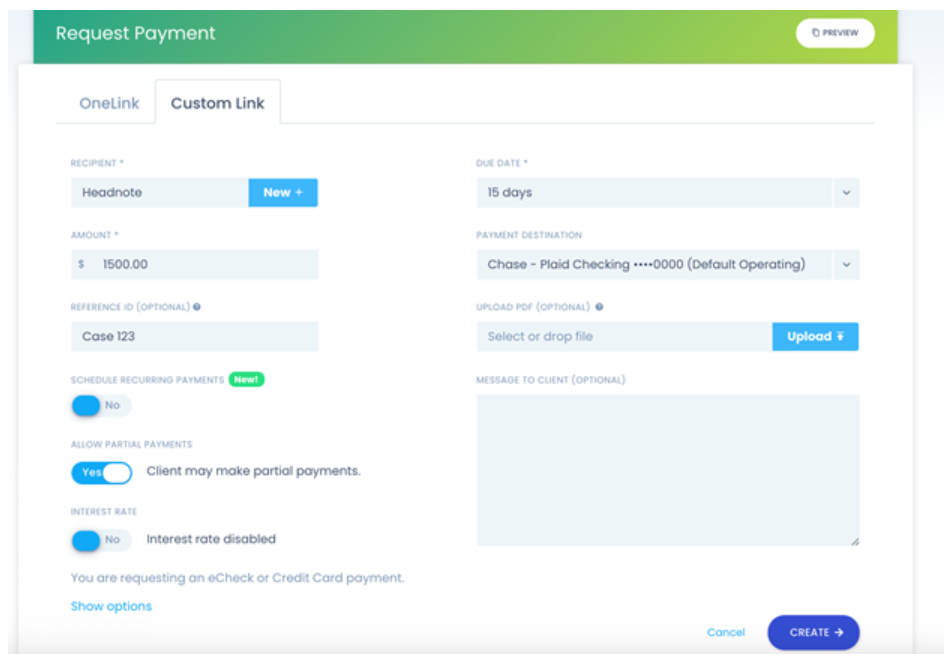The height and width of the screenshot is (663, 952).
Task: Click the Message to Client text area
Action: (668, 471)
